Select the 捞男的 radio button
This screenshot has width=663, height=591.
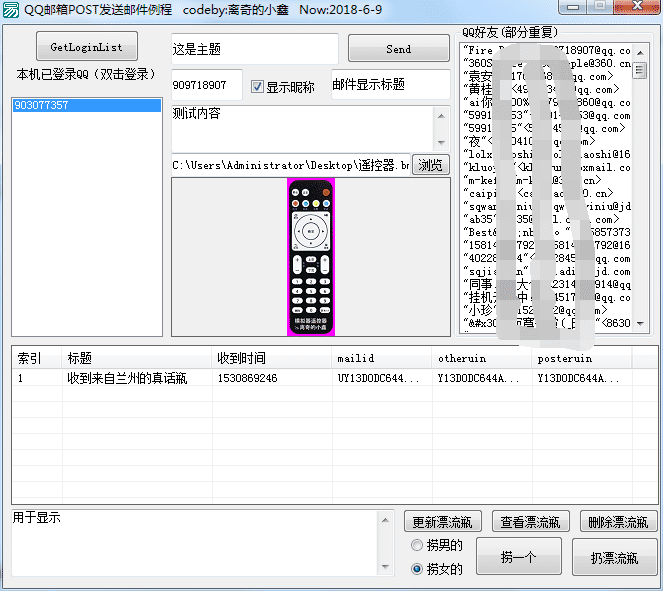pyautogui.click(x=416, y=545)
